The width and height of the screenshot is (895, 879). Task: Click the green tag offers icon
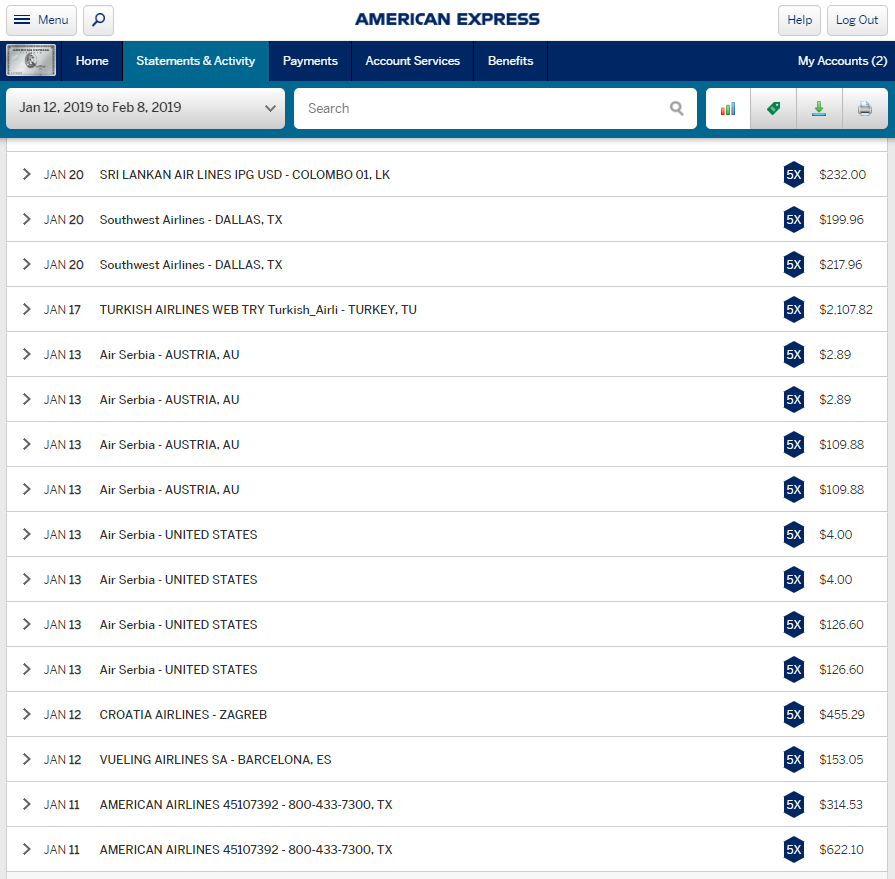[773, 108]
